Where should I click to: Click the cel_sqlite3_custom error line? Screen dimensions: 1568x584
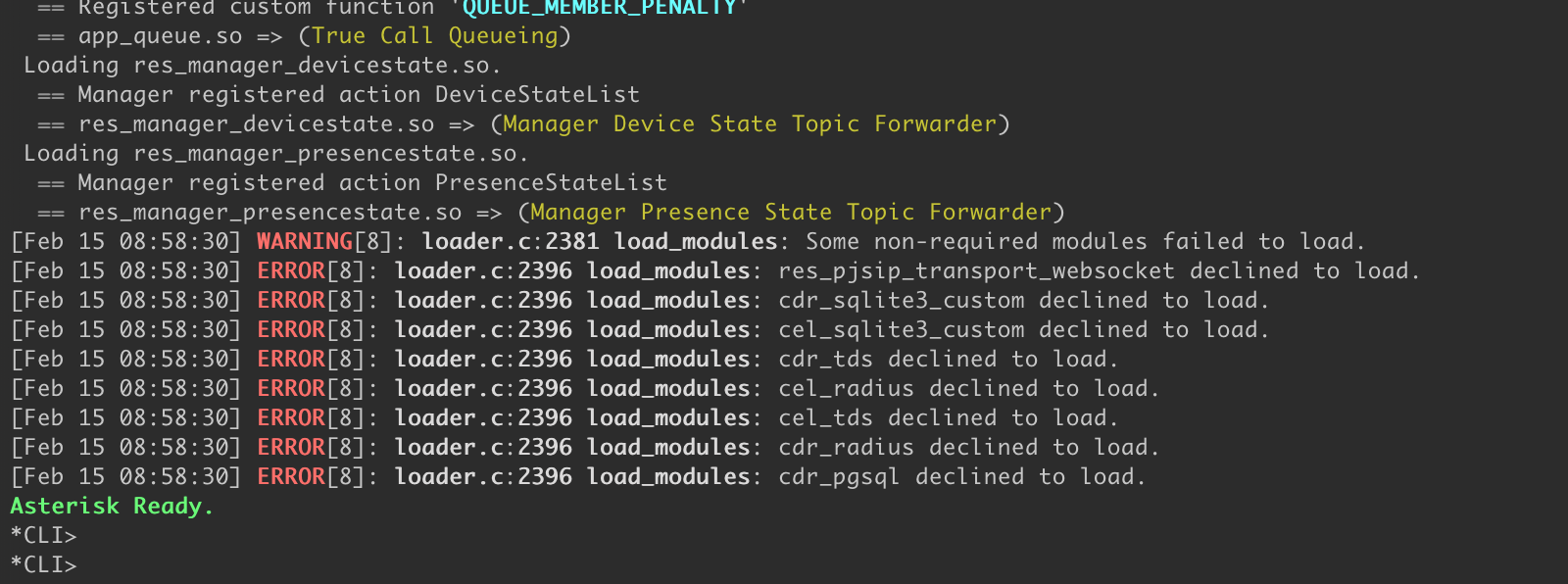[x=640, y=330]
